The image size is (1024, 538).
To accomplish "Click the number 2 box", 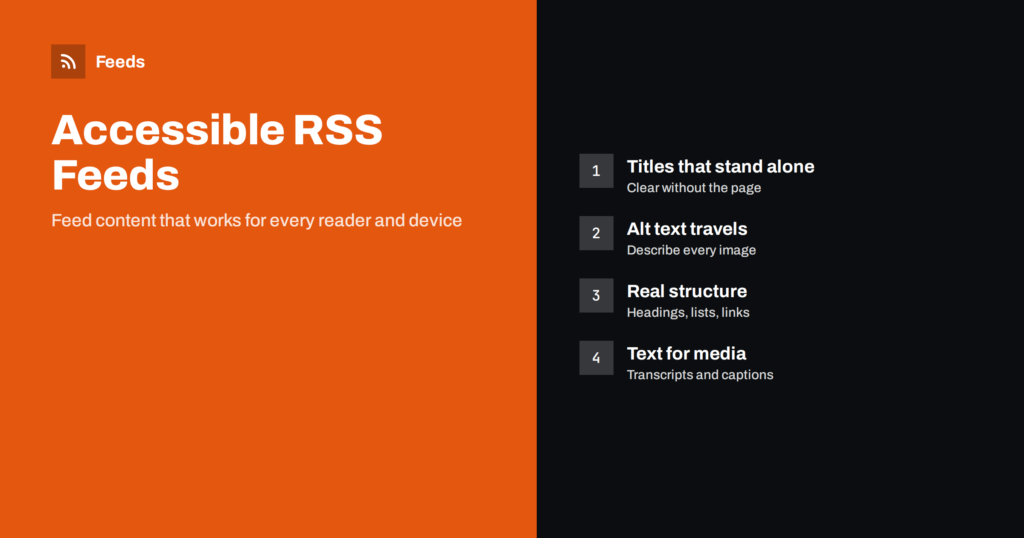I will (596, 233).
